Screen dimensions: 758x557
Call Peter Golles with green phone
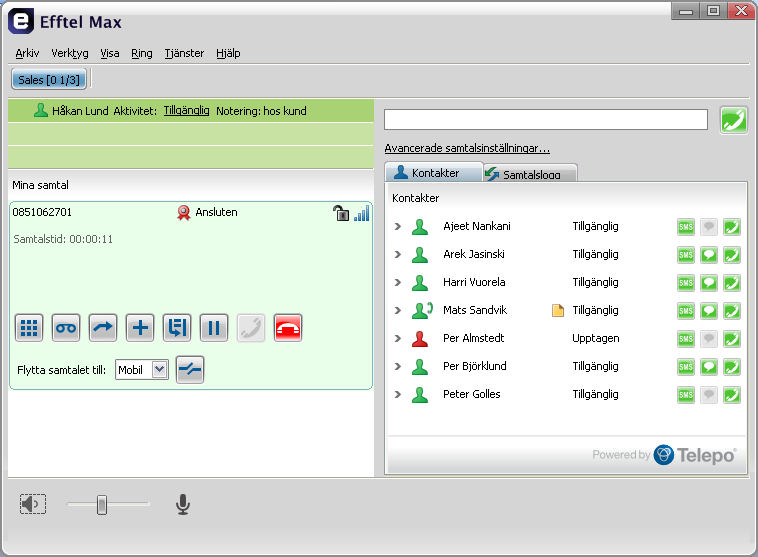(732, 395)
